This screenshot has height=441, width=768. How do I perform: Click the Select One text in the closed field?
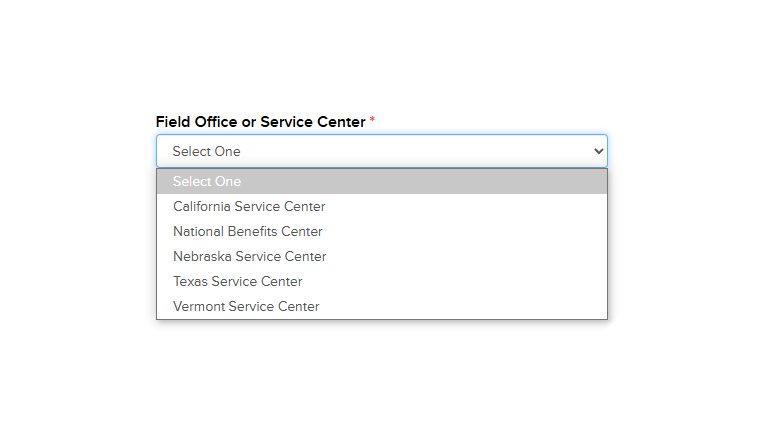pos(206,151)
